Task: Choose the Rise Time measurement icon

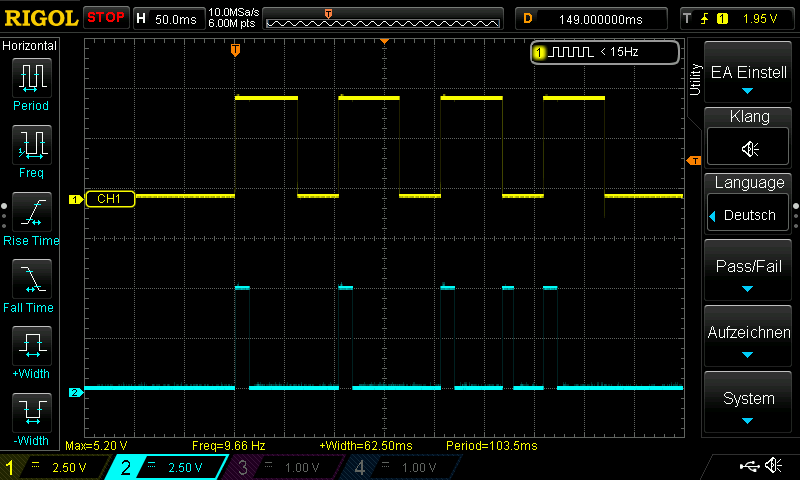Action: [x=31, y=212]
